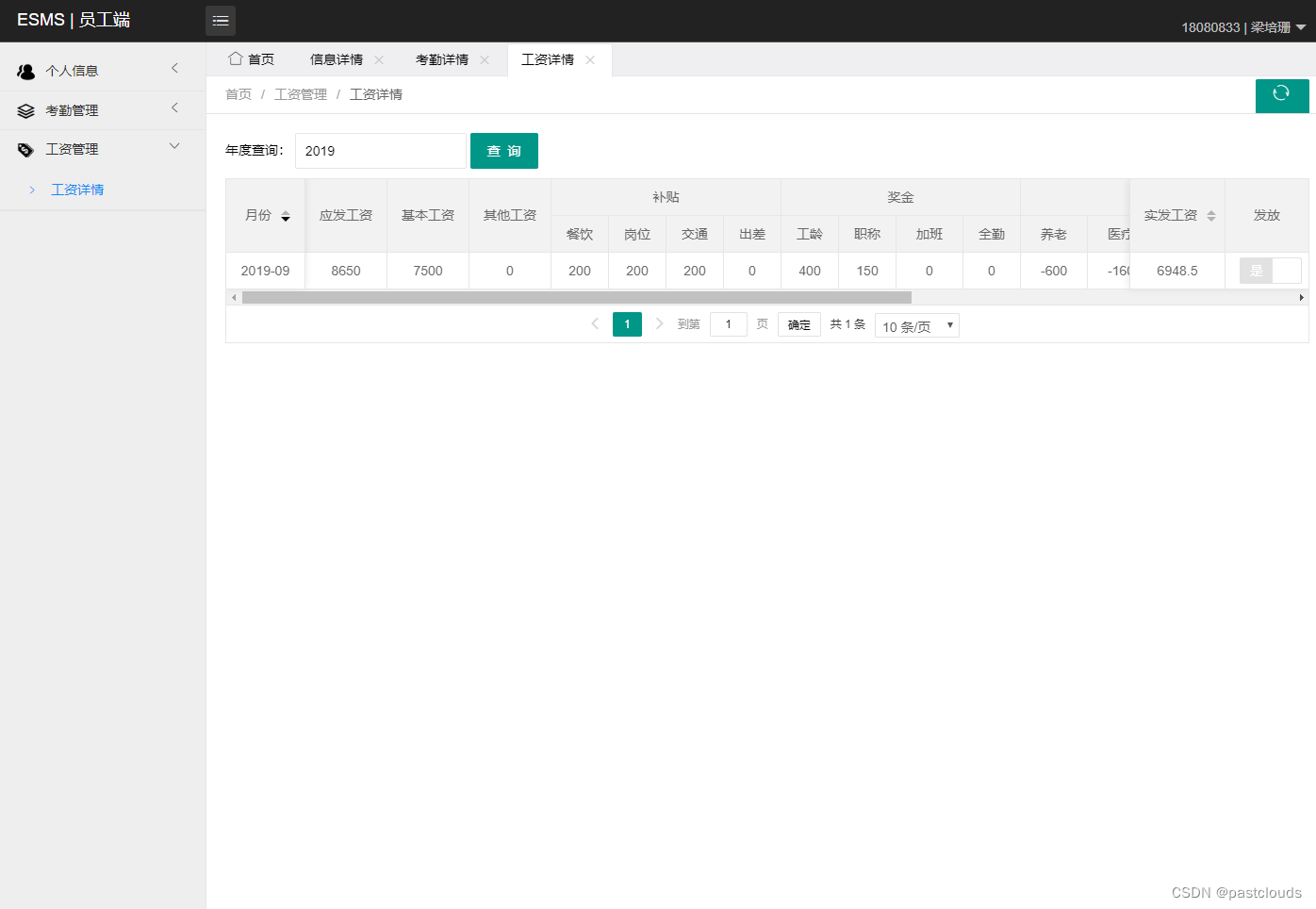Switch to the 信息详情 tab
1316x909 pixels.
click(337, 58)
